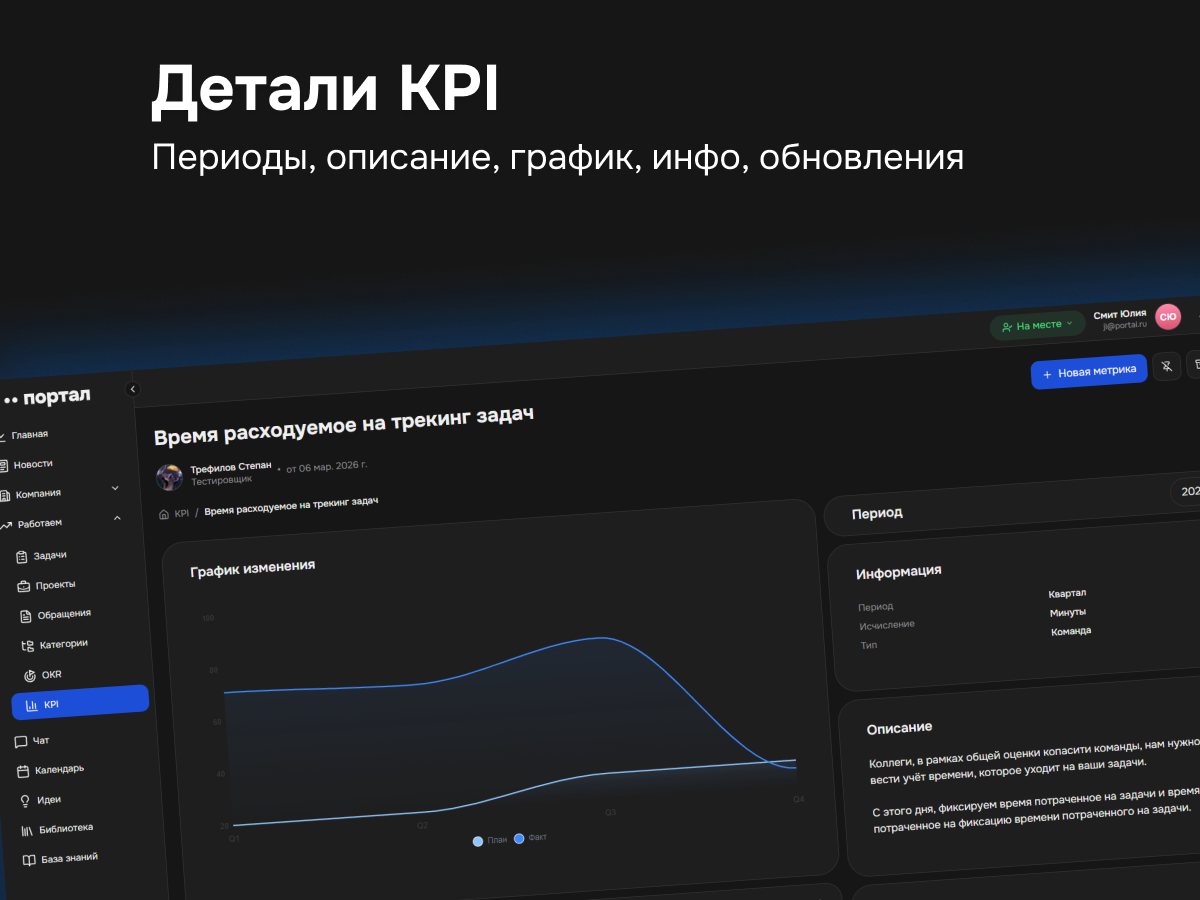The height and width of the screenshot is (900, 1200).
Task: Go to Обращения in the sidebar
Action: point(56,614)
